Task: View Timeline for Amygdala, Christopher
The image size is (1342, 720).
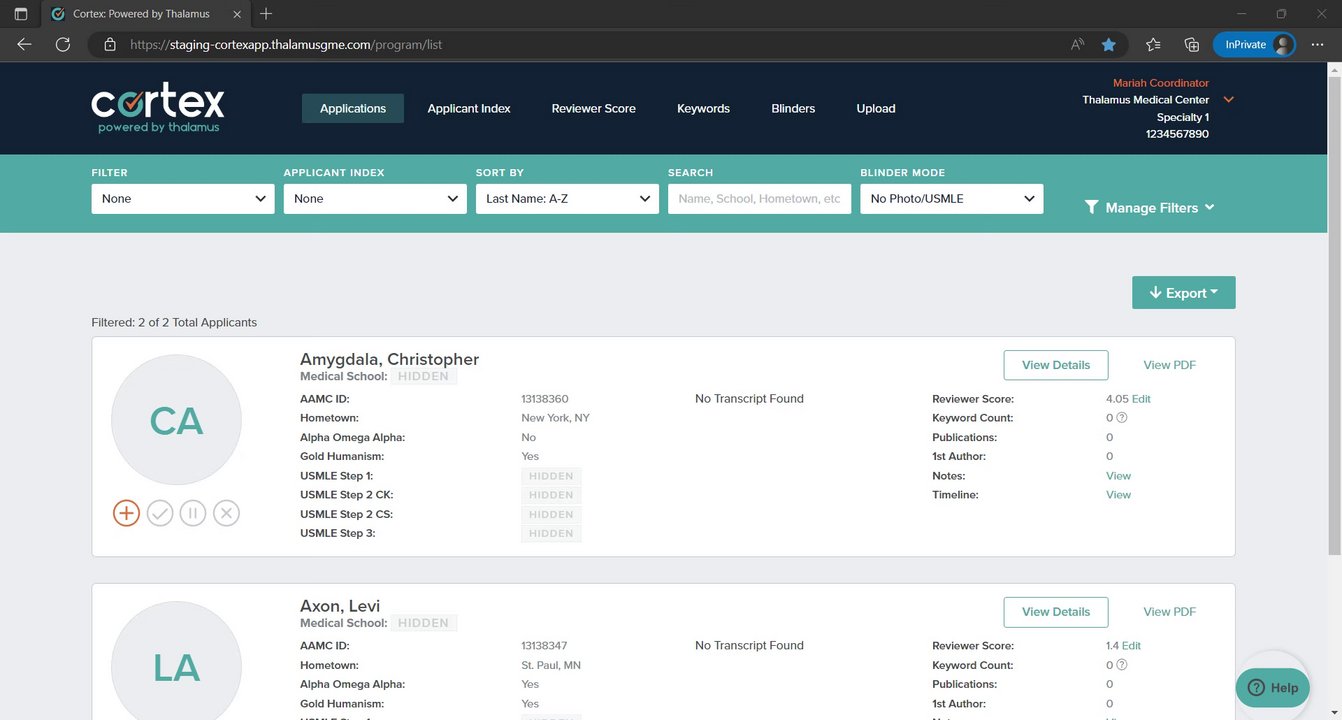Action: click(x=1119, y=495)
